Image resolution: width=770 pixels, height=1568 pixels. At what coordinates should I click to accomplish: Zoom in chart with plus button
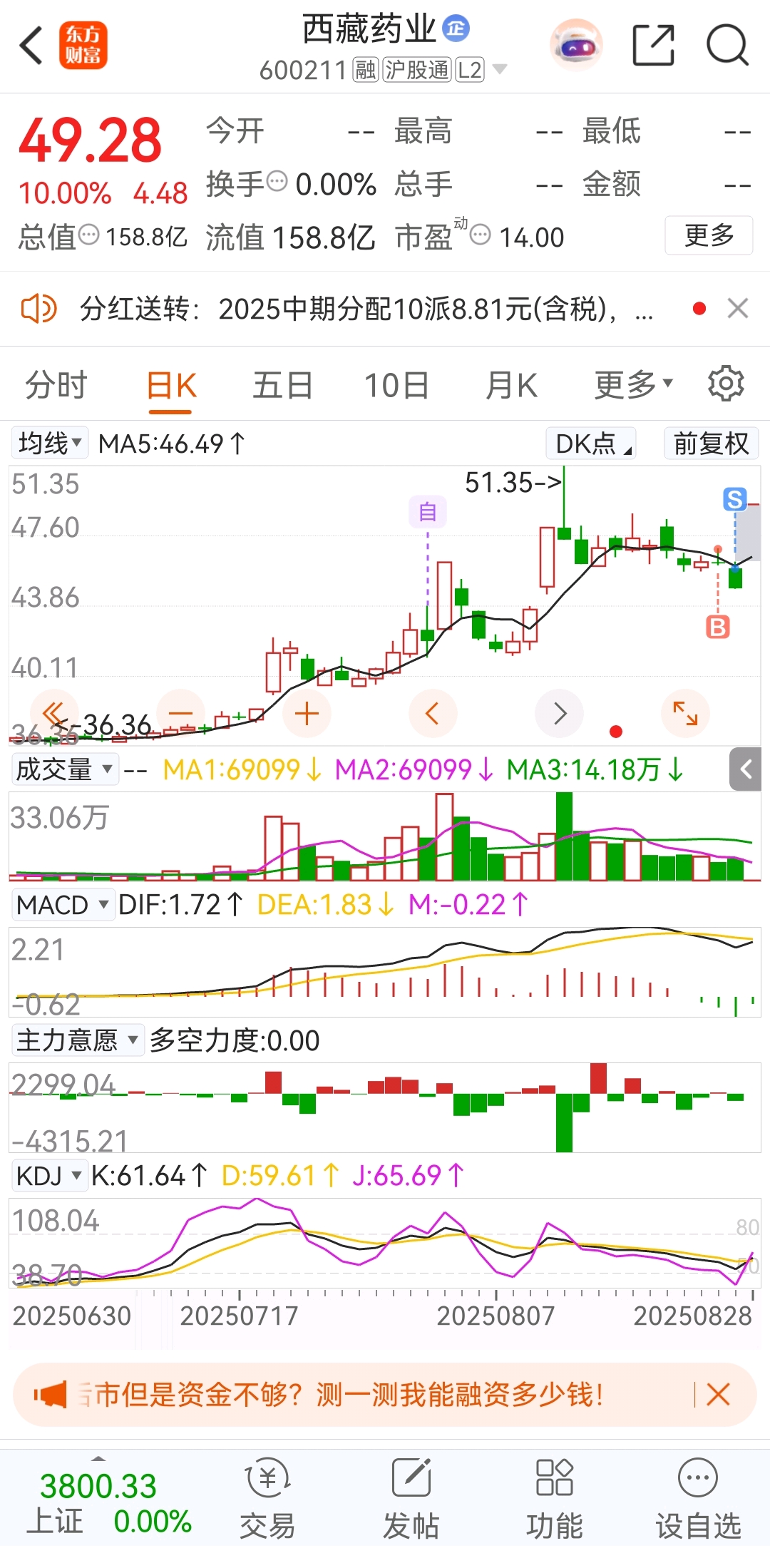tap(307, 713)
